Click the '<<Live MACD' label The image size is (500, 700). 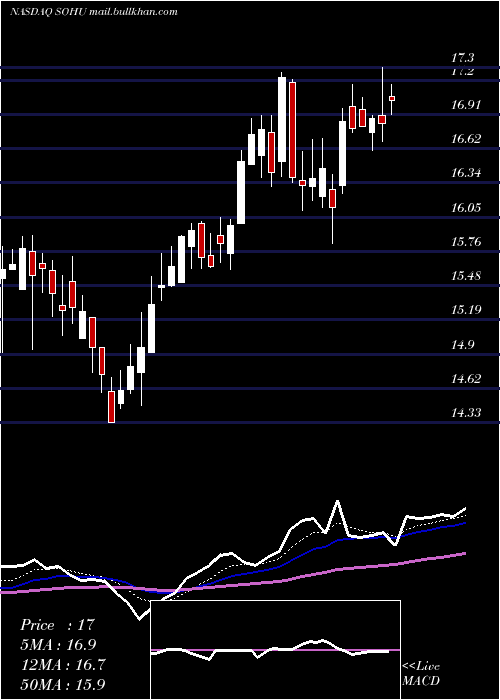421,674
